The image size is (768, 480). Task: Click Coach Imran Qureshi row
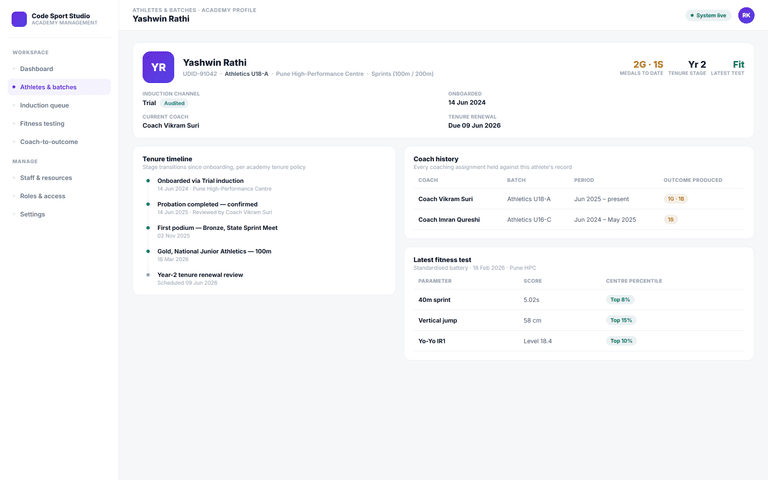pyautogui.click(x=579, y=220)
